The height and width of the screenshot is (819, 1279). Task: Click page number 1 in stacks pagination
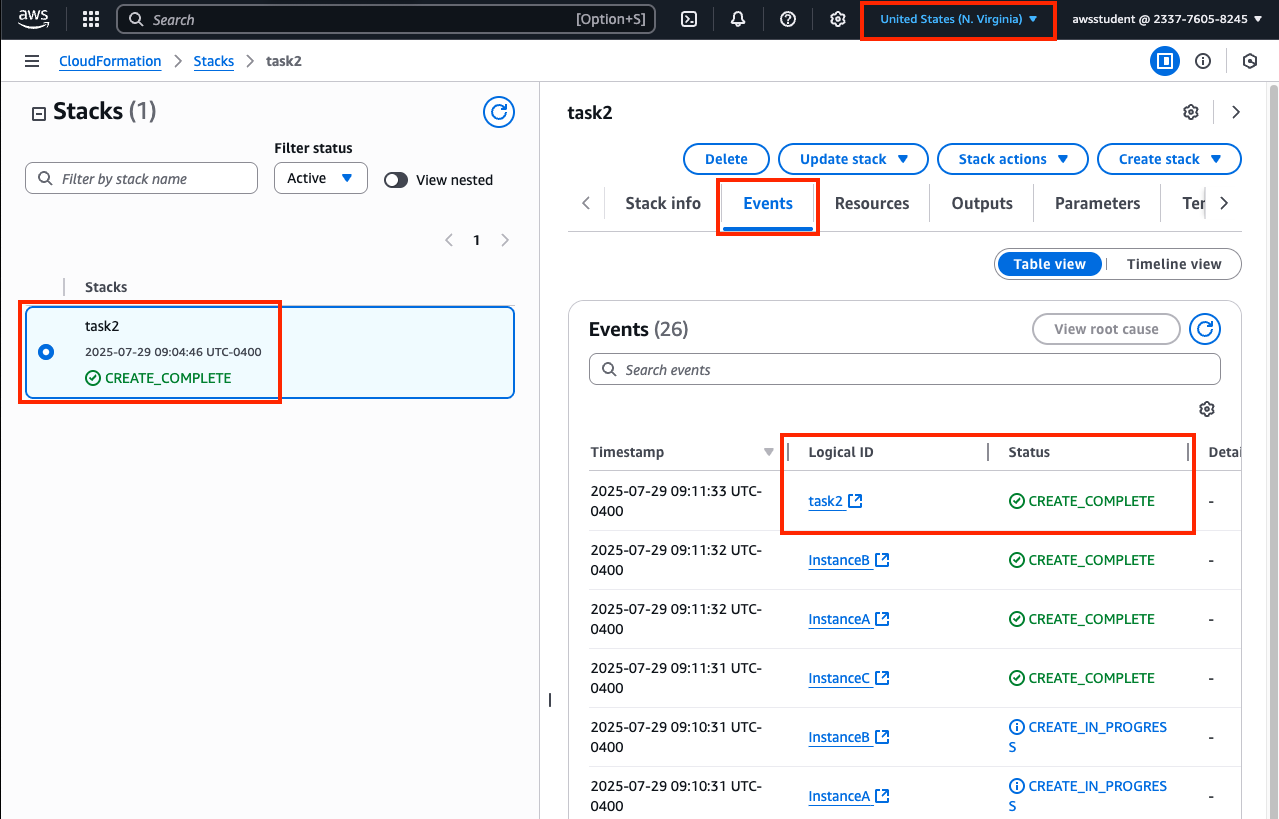[477, 240]
